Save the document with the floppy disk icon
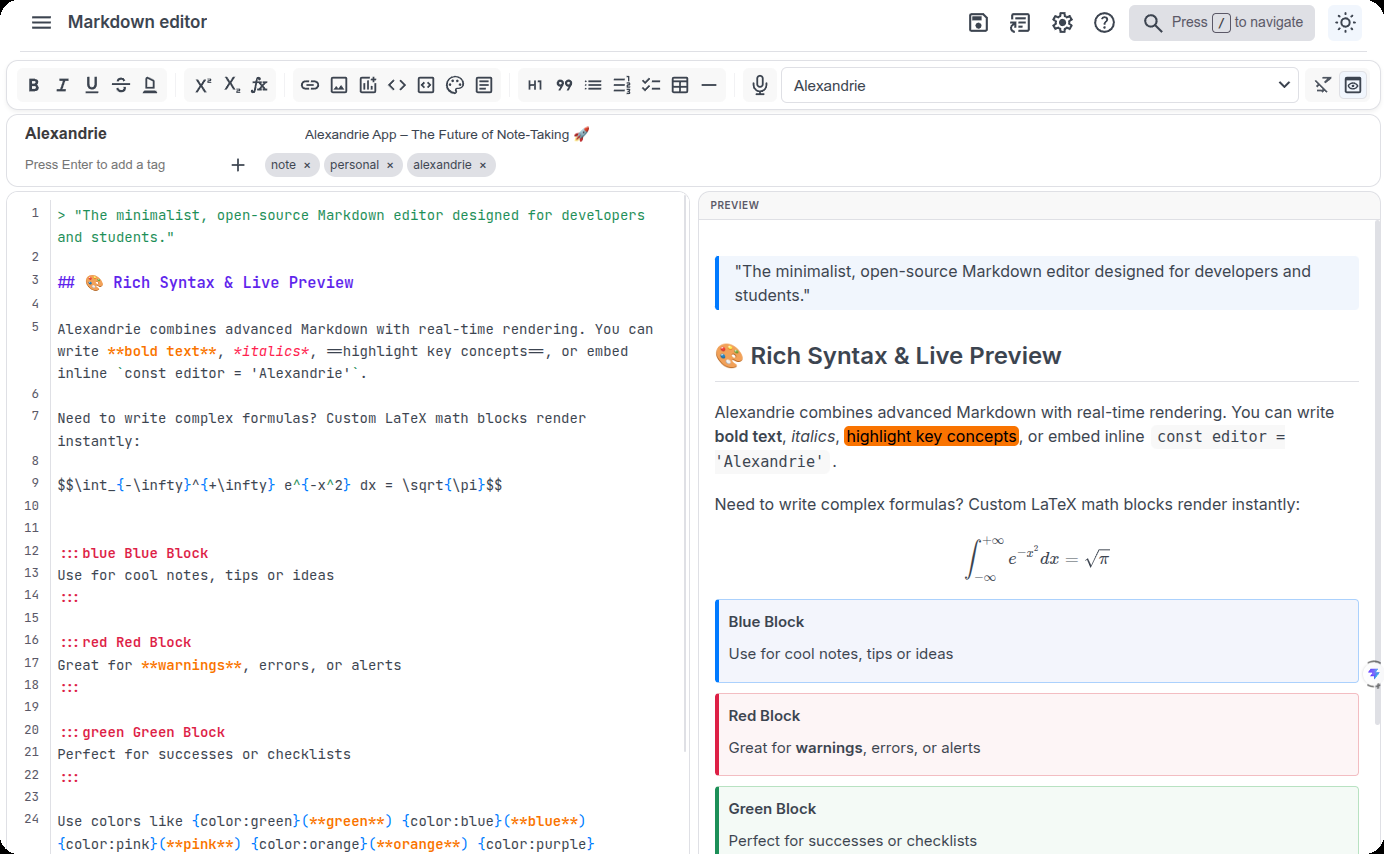Viewport: 1384px width, 854px height. pyautogui.click(x=979, y=22)
